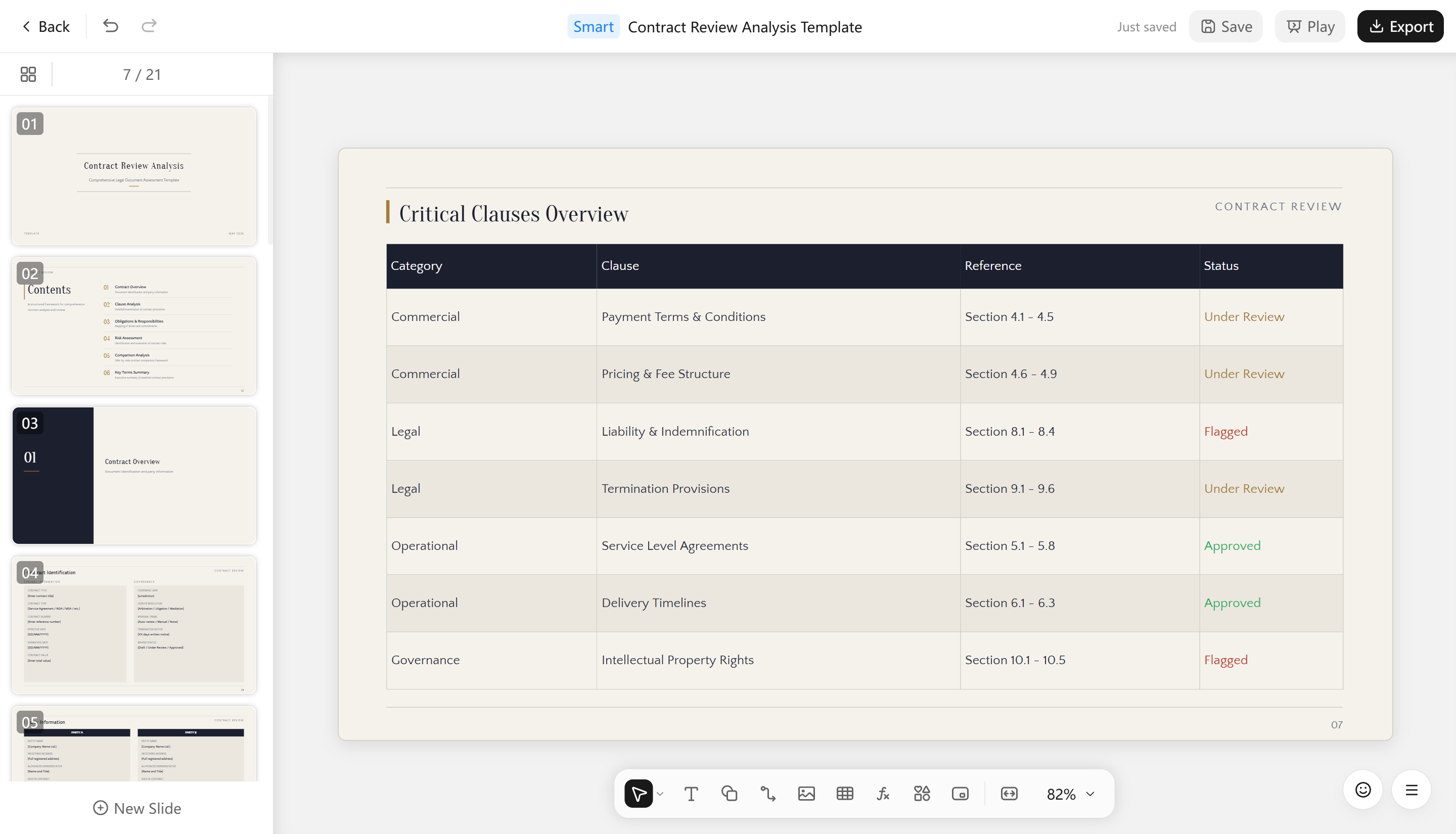Screen dimensions: 1456x834
Task: Click the CONTRACT REVIEW label on slide
Action: point(1279,206)
